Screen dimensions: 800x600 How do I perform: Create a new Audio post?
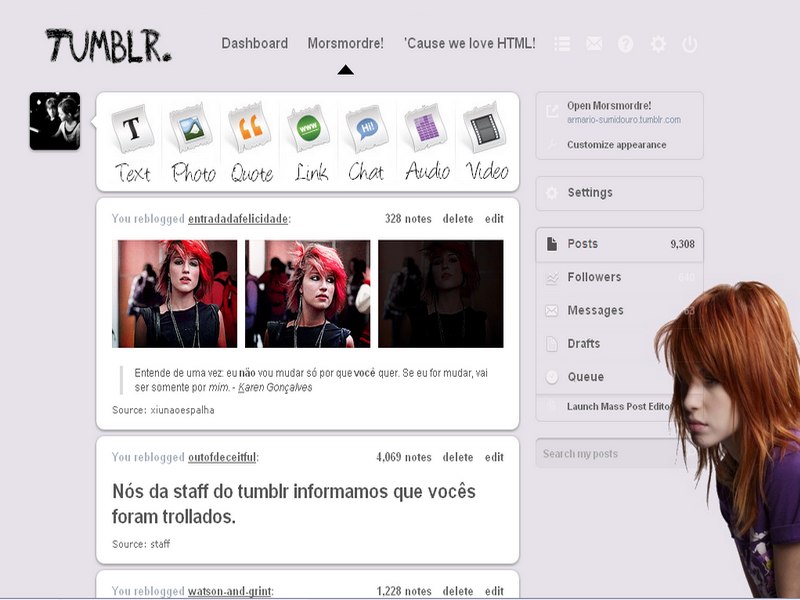click(427, 143)
